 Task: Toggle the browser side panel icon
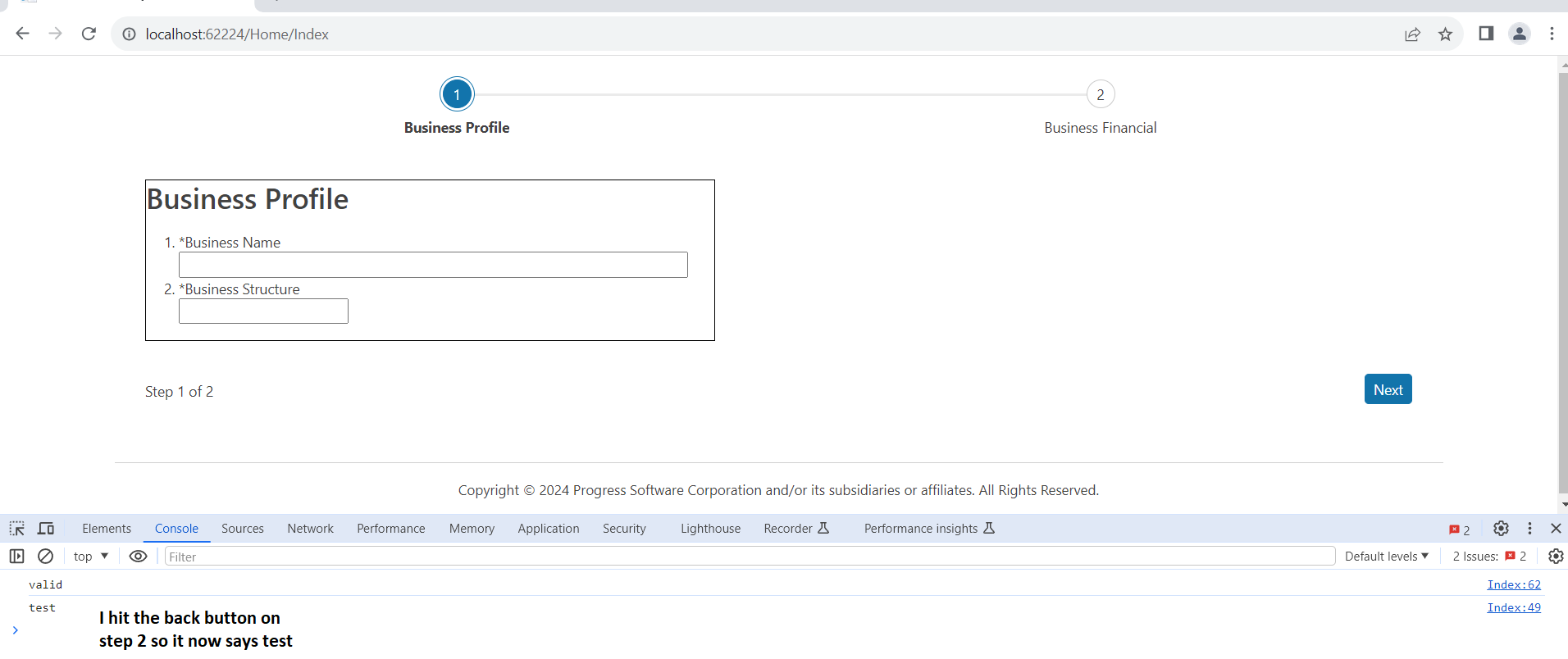click(x=1486, y=34)
